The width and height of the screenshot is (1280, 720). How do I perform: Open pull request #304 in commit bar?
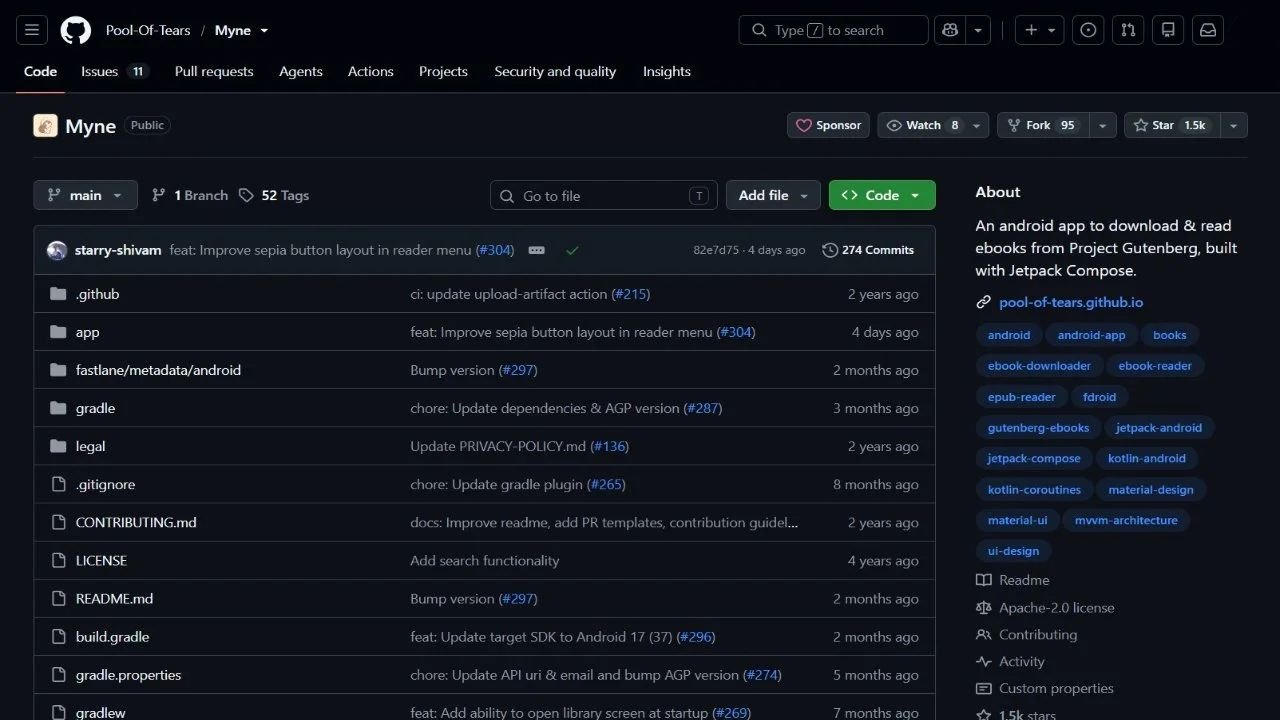pyautogui.click(x=495, y=250)
